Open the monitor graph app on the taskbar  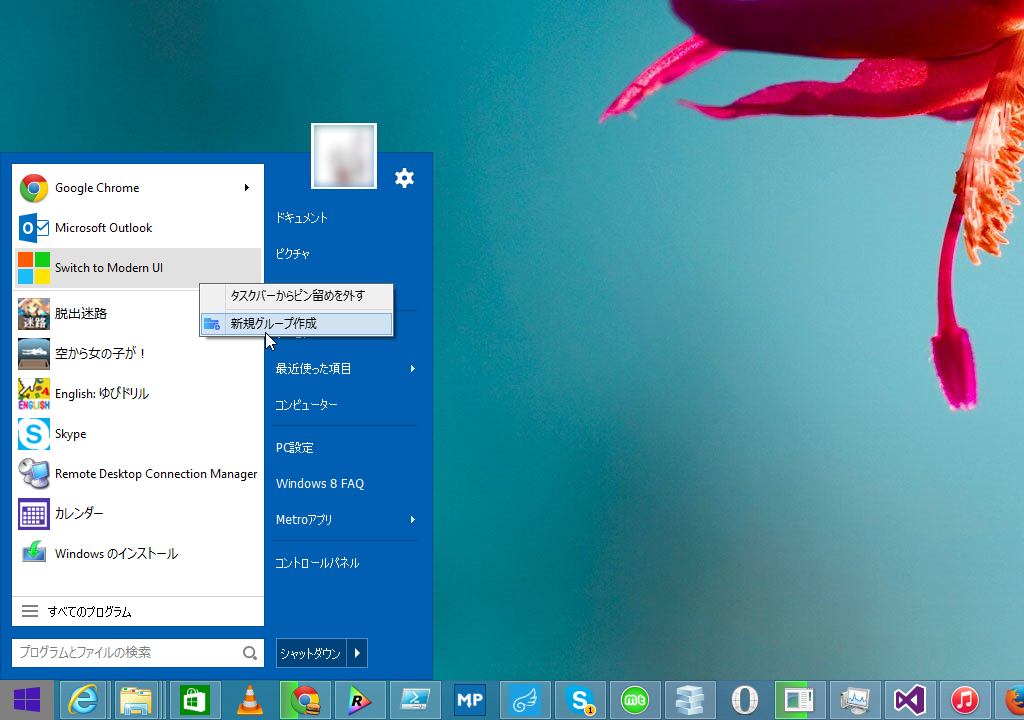[x=855, y=700]
